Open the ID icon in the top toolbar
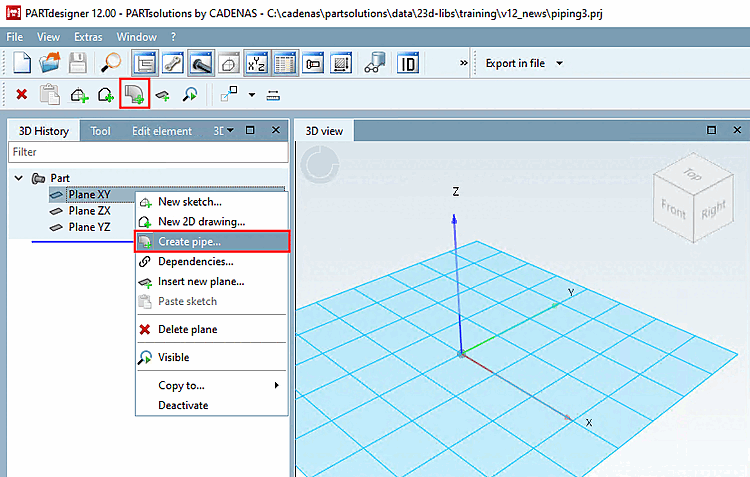750x477 pixels. coord(408,63)
